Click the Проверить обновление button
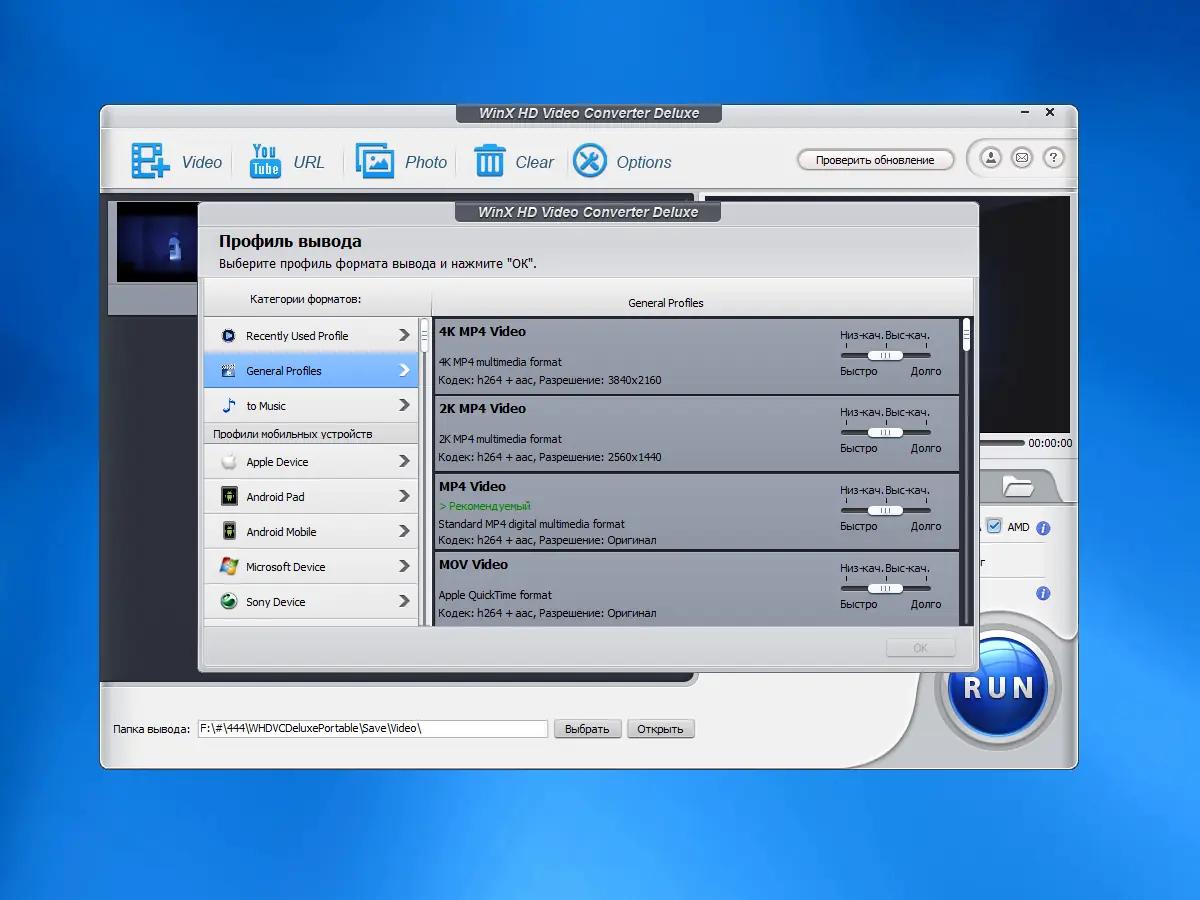Screen dimensions: 1200x900 (875, 160)
